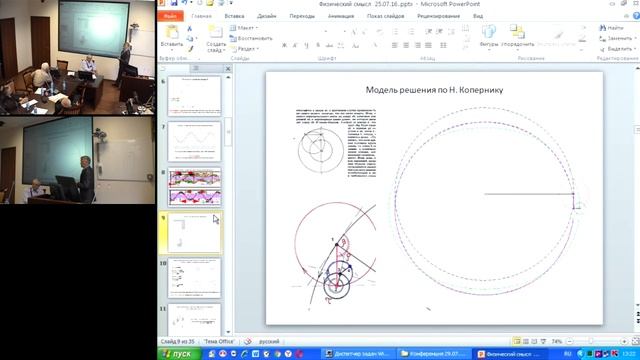Click the русский language status bar button
Screen dimensions: 640x360
coord(269,341)
